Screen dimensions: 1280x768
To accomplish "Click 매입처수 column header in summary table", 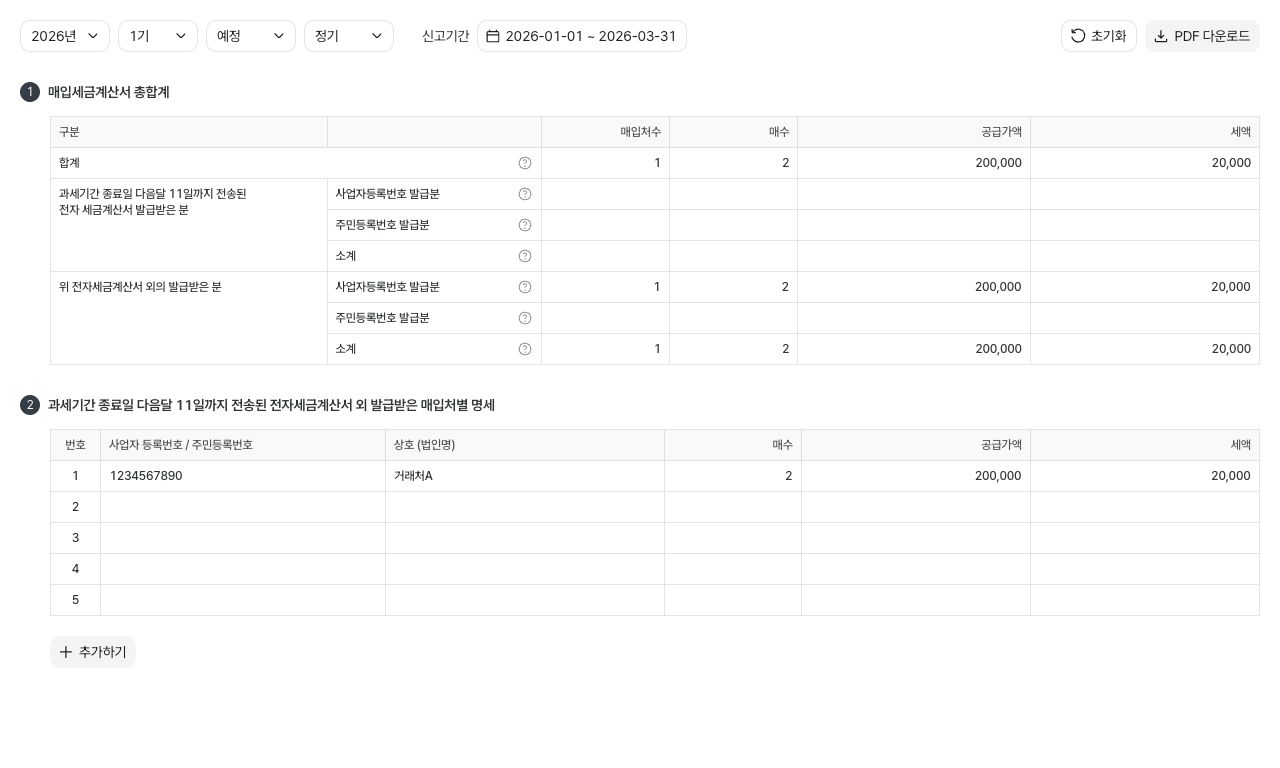I will (606, 132).
